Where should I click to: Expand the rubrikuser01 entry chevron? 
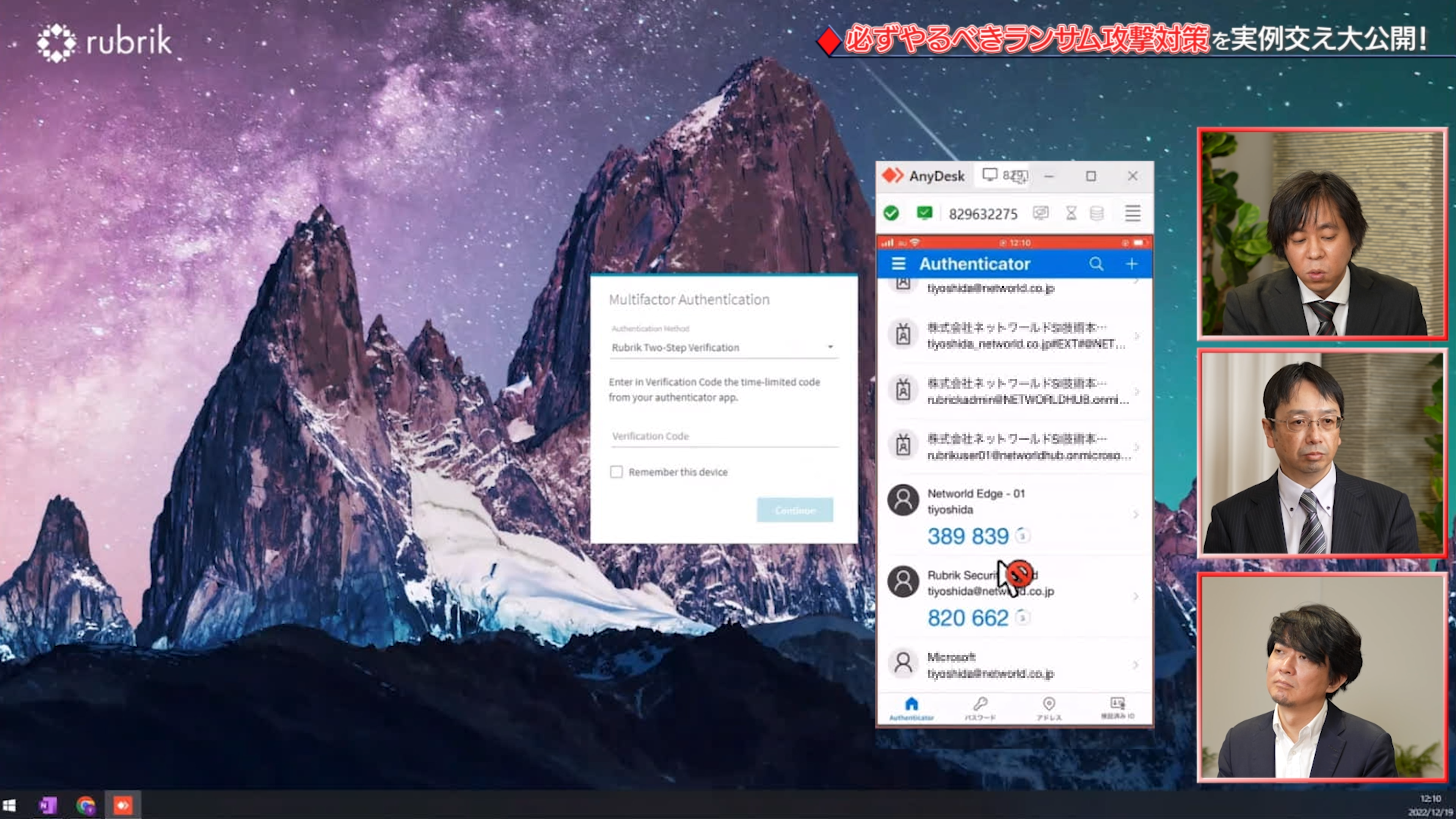[x=1136, y=447]
